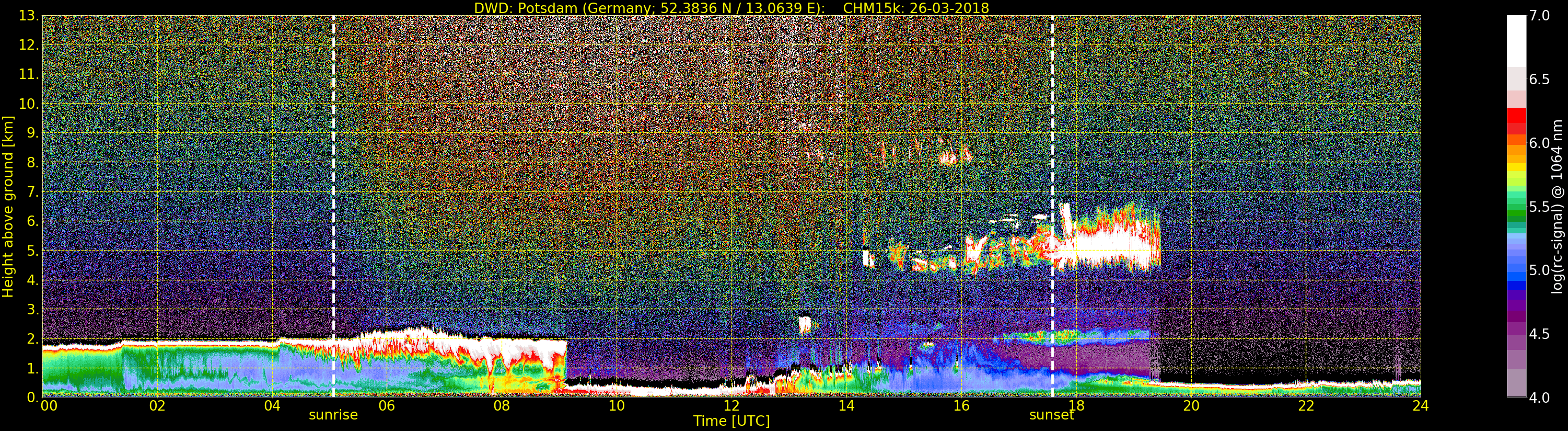Select the '20' time axis tick label

pos(1191,405)
